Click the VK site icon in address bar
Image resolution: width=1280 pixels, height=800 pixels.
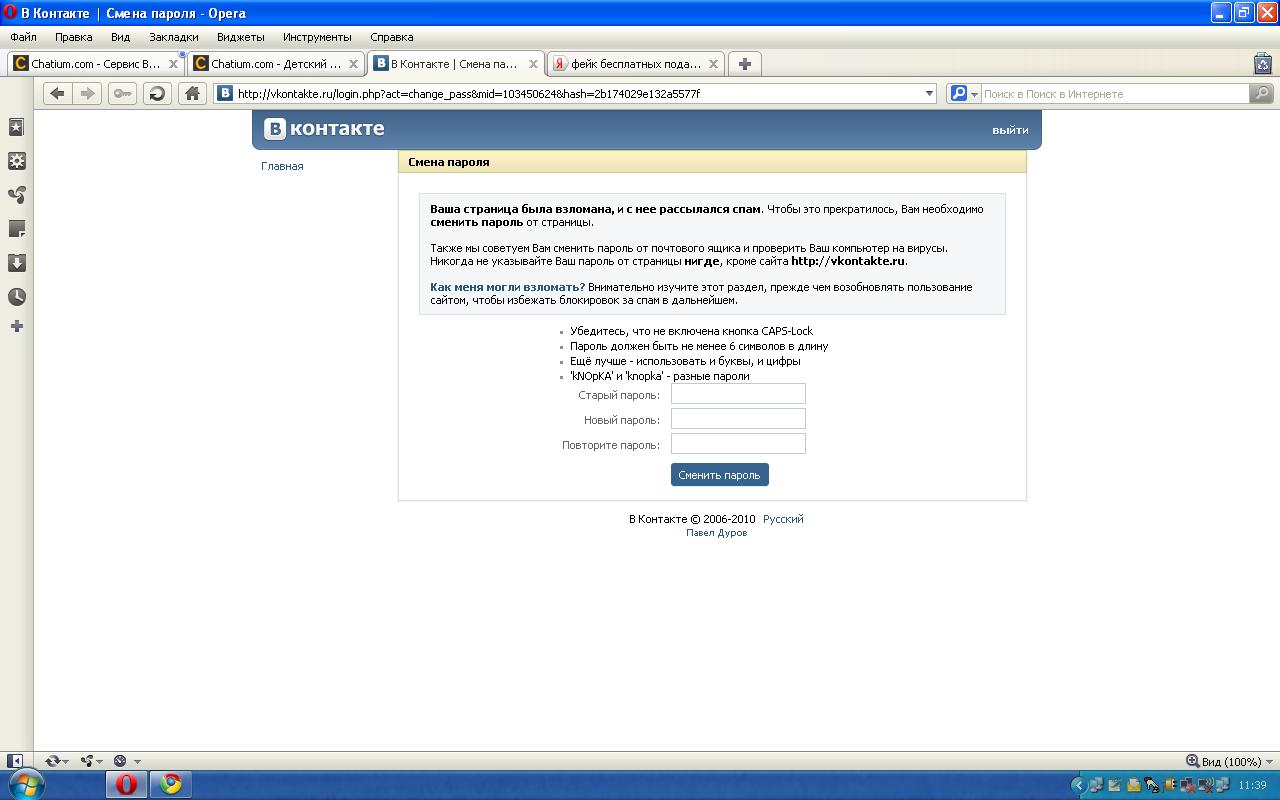[226, 93]
